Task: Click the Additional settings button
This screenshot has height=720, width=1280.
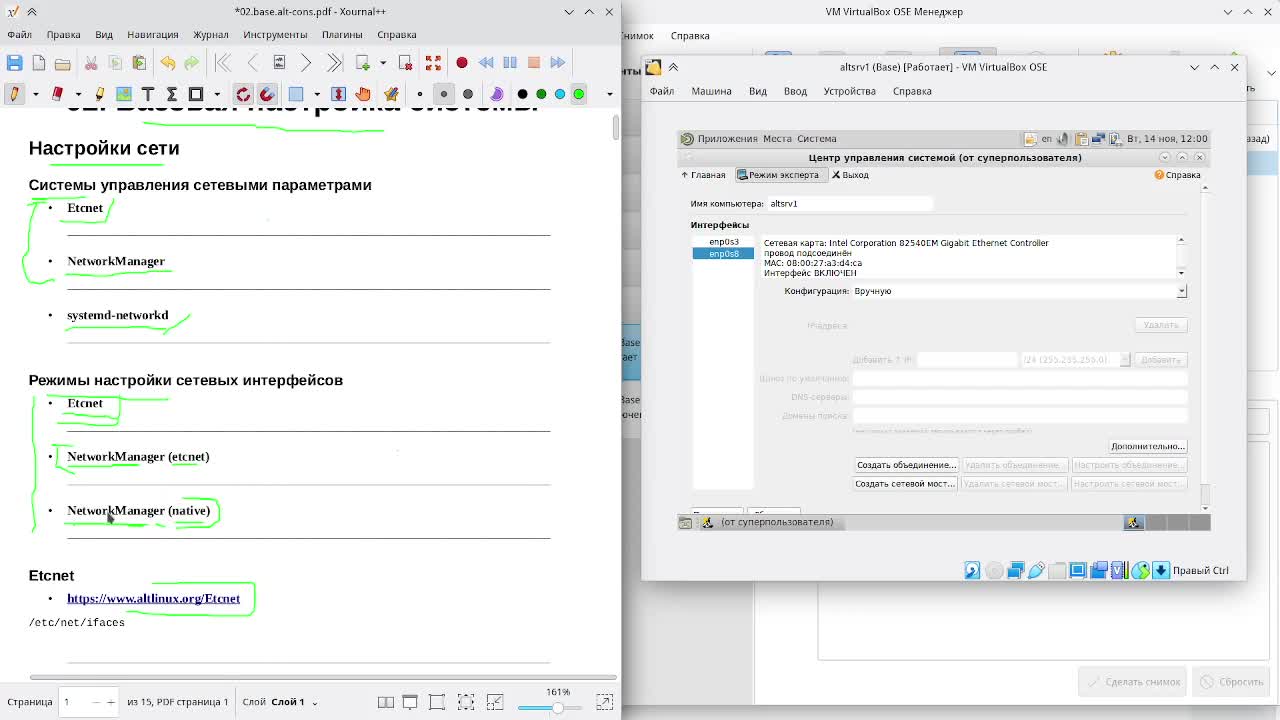Action: (1148, 446)
